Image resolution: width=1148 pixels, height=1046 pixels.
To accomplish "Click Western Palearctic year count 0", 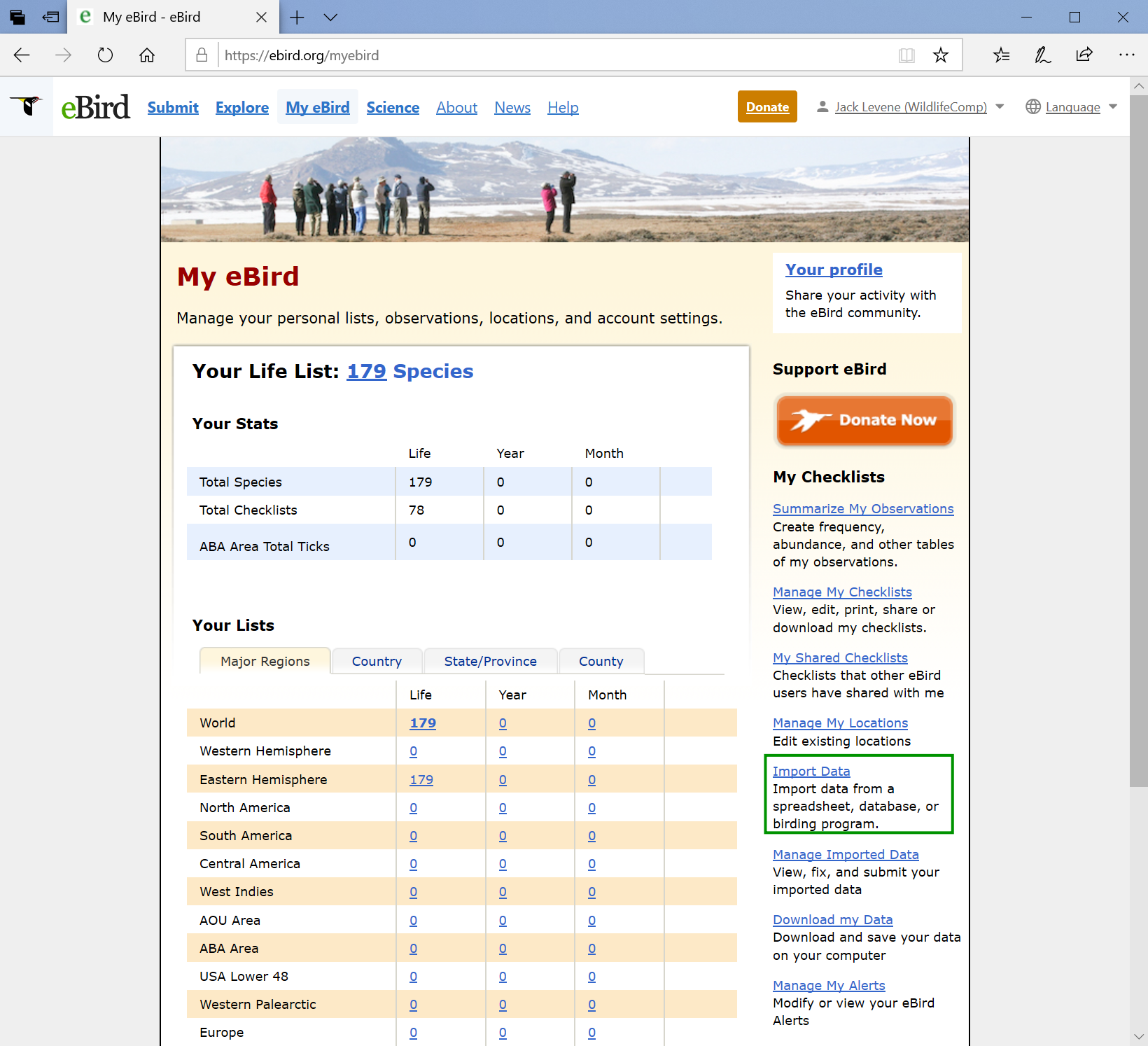I will pos(503,1005).
